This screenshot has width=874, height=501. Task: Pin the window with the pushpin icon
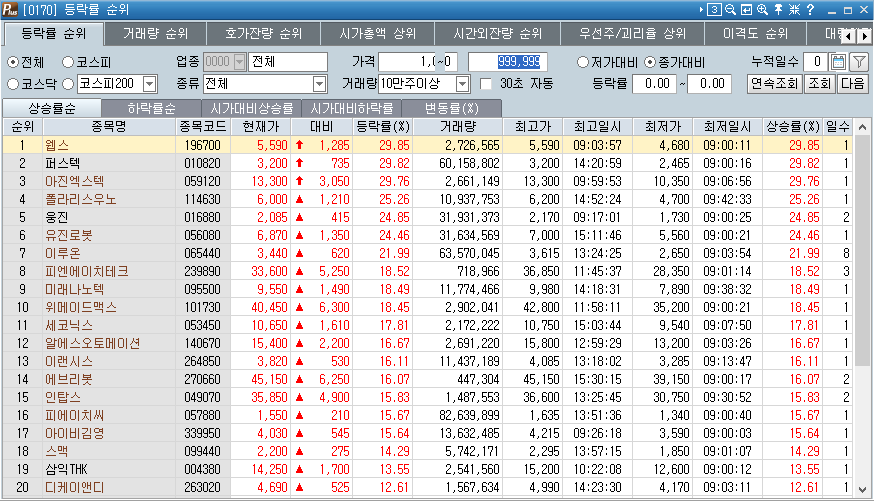click(x=778, y=9)
